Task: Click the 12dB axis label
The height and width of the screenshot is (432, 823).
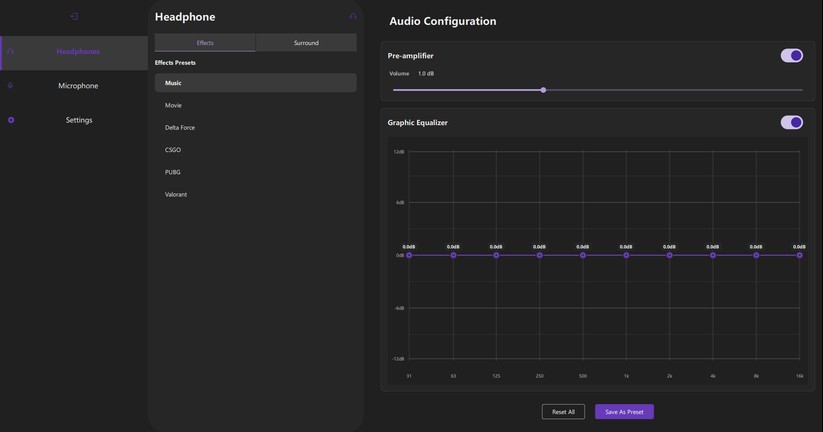Action: coord(399,152)
